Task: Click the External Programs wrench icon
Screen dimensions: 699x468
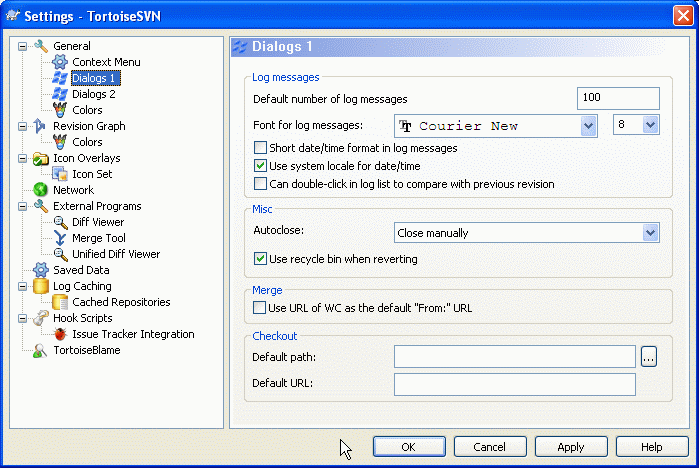Action: [x=41, y=206]
